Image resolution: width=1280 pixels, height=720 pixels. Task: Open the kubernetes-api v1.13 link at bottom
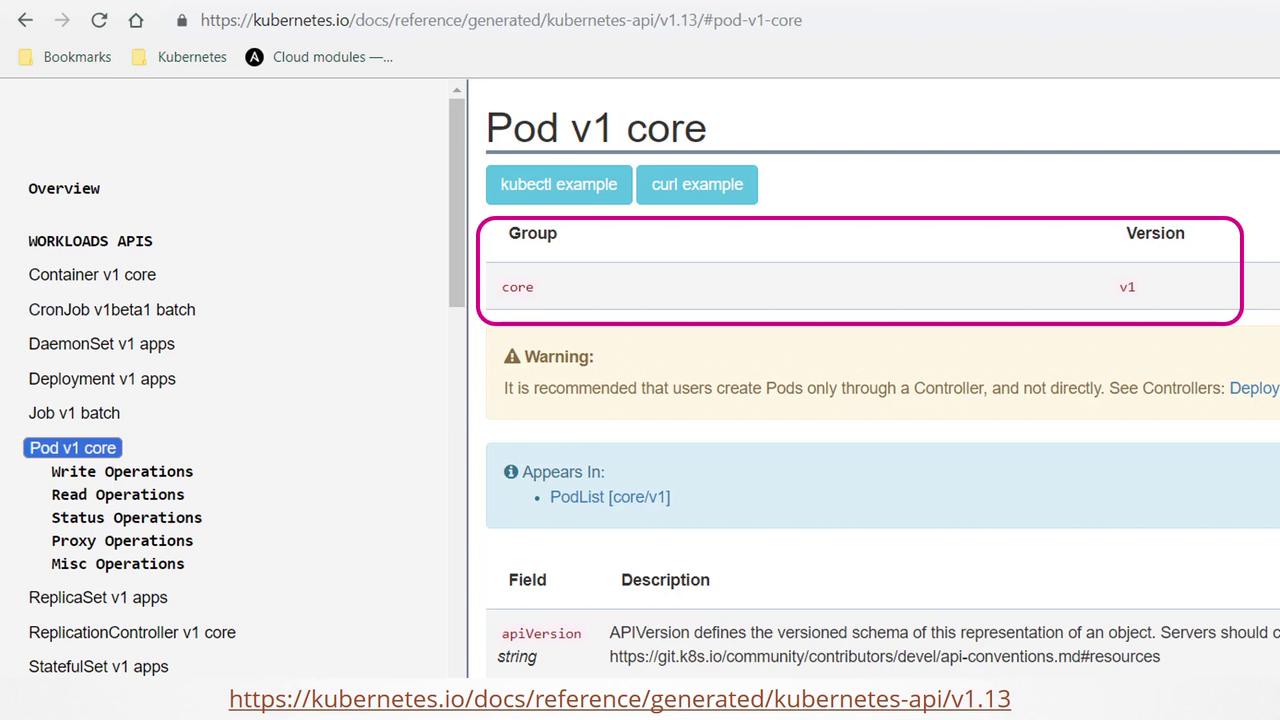(x=620, y=698)
